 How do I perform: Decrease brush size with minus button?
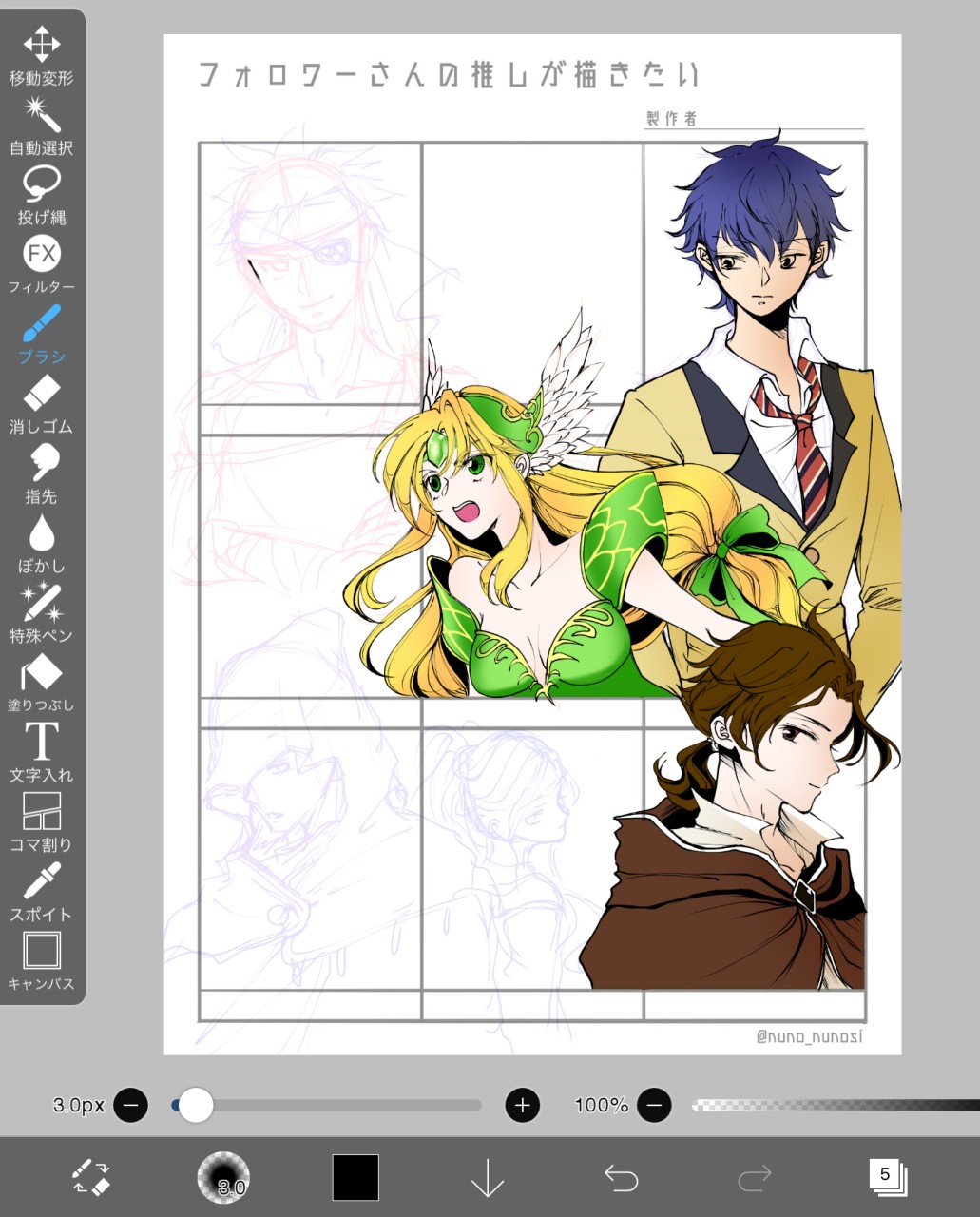coord(130,1105)
